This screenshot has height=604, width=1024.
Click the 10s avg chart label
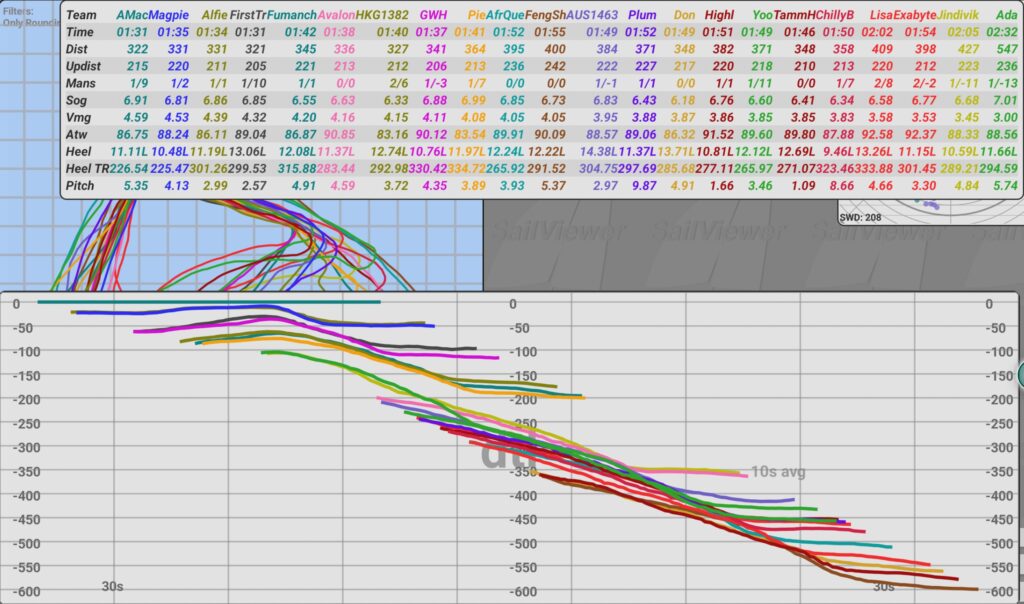778,471
